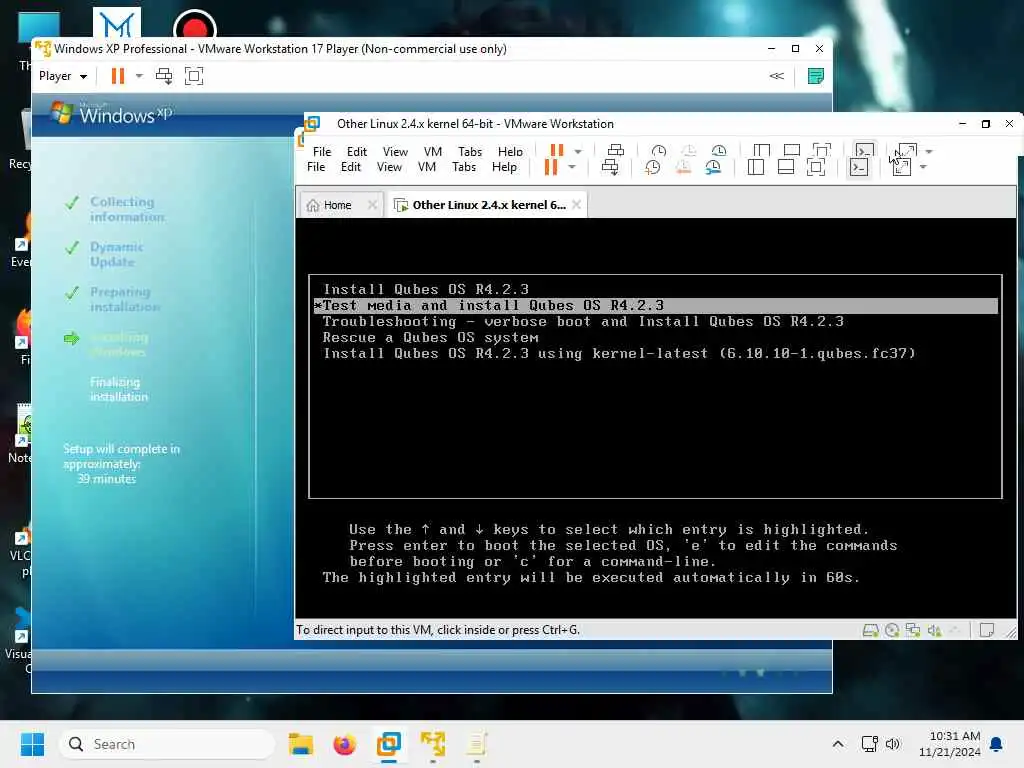Maximize the VMware Player window

coord(795,48)
